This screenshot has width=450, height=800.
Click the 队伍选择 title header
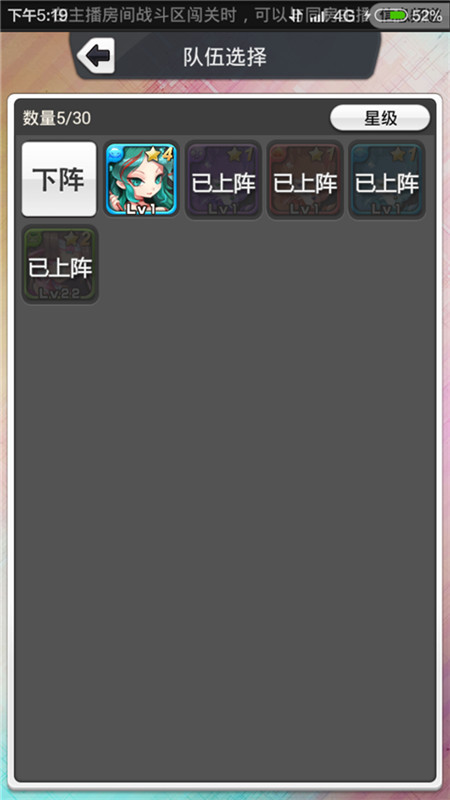(x=225, y=57)
